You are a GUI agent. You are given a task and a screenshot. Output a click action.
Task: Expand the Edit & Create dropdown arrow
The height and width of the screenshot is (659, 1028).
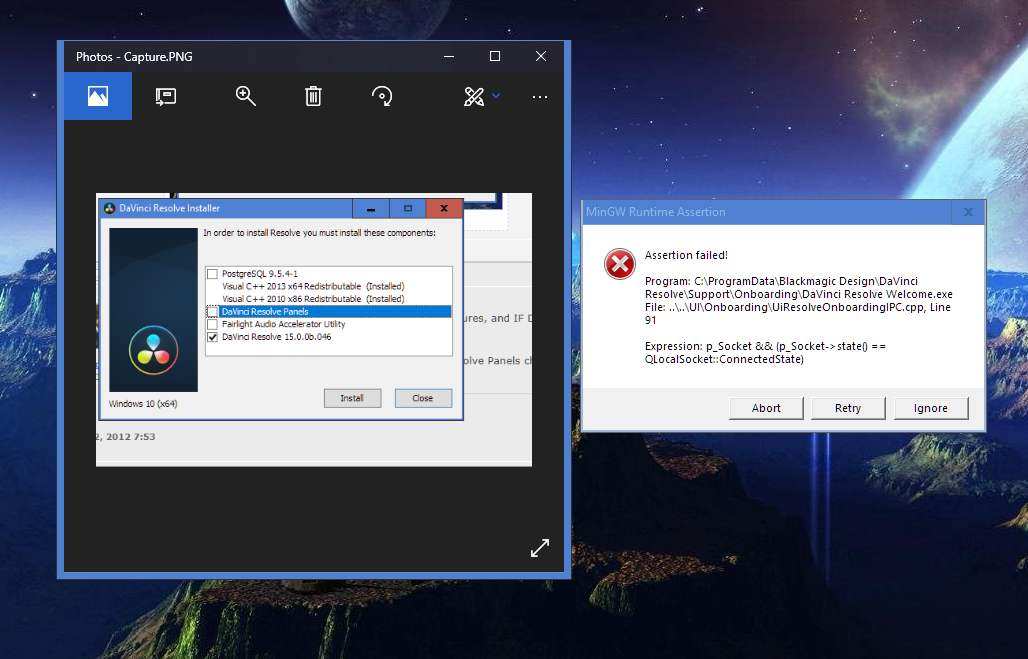496,96
